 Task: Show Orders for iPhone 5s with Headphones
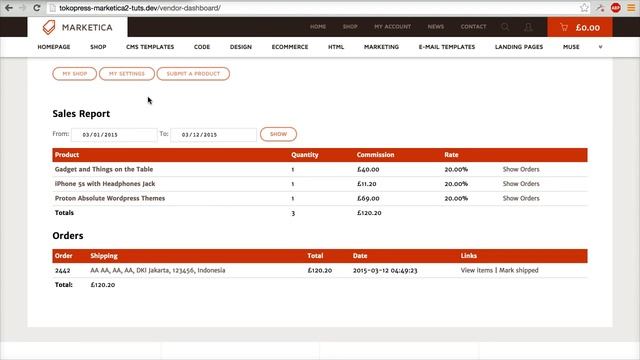(521, 184)
